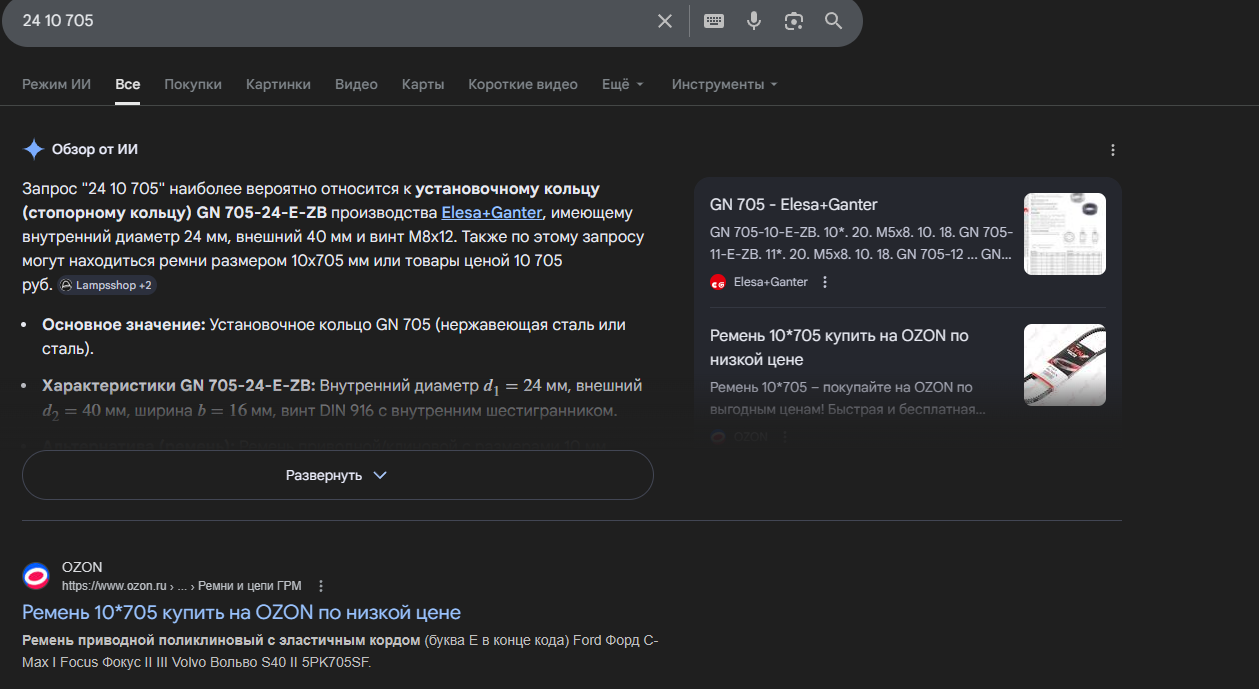
Task: Expand the Ещё dropdown menu
Action: 623,84
